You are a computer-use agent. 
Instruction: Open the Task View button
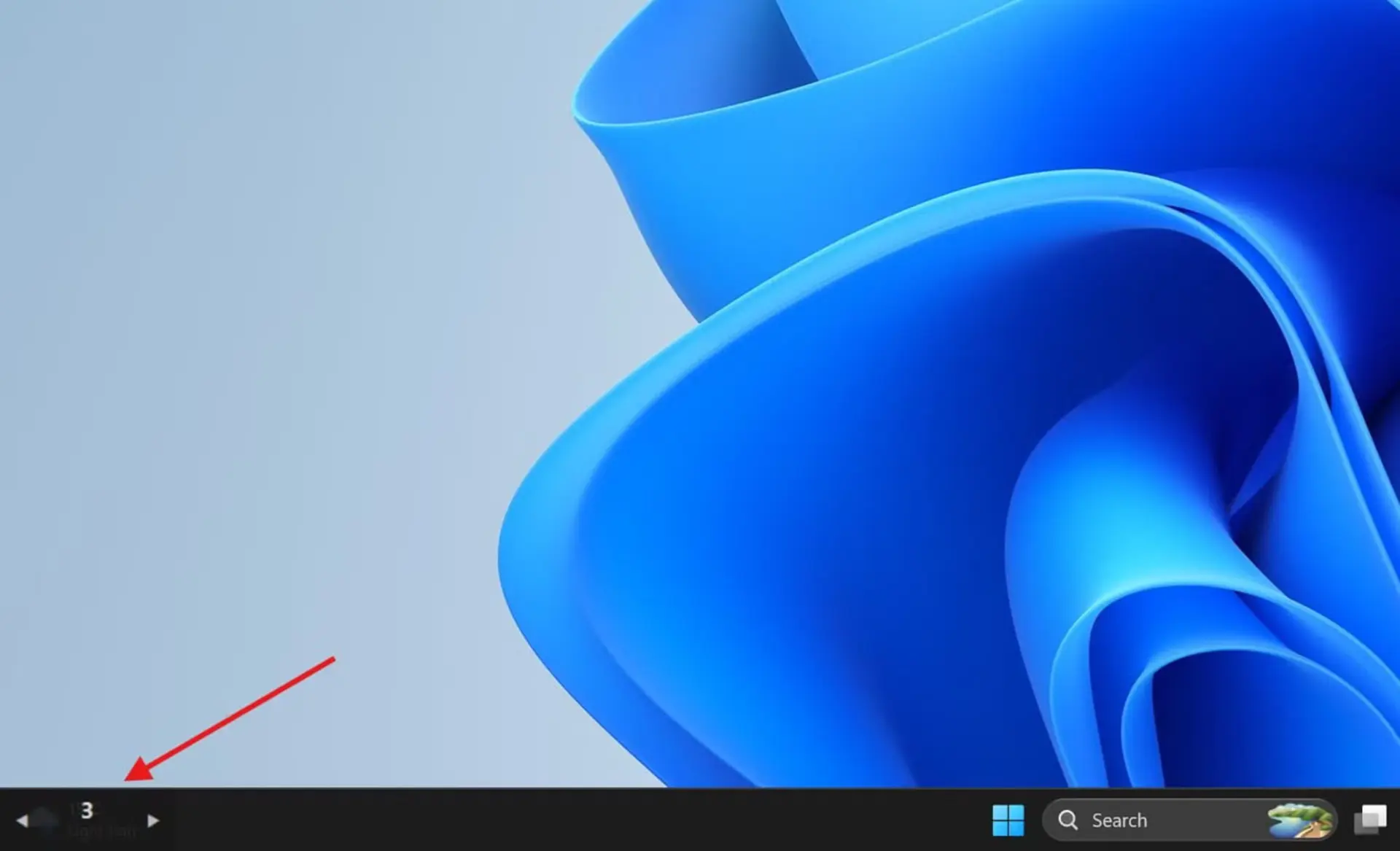[1370, 820]
